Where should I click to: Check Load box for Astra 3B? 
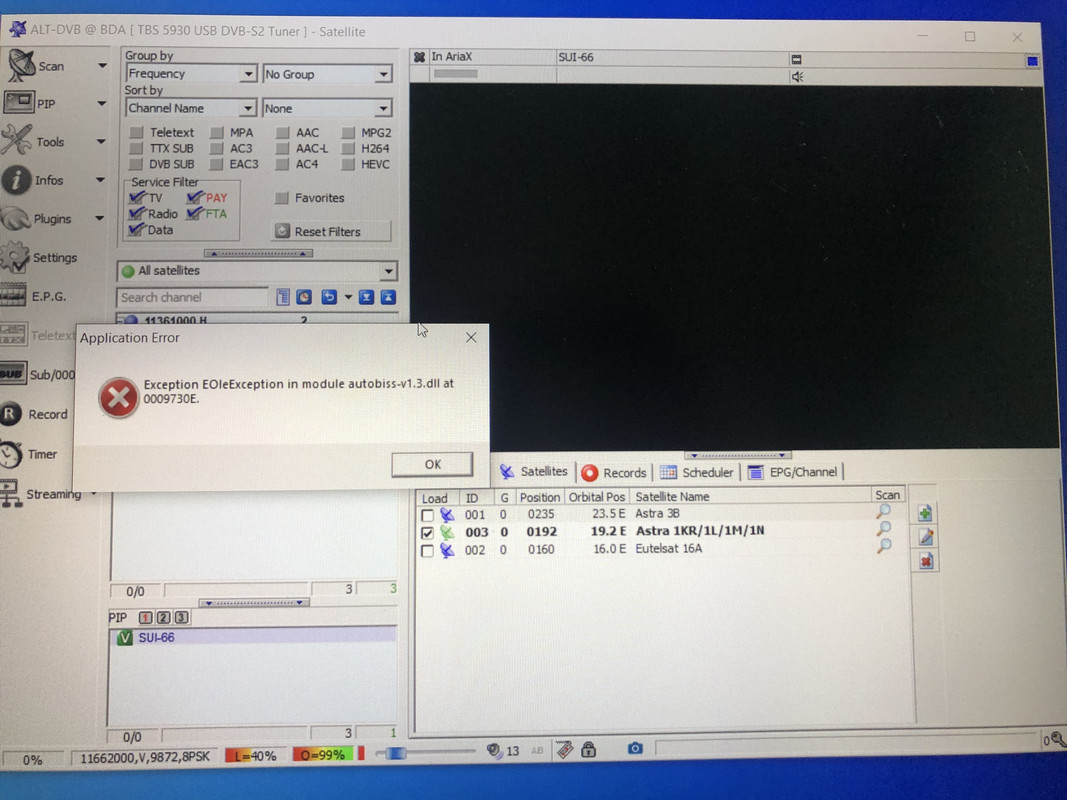tap(427, 515)
